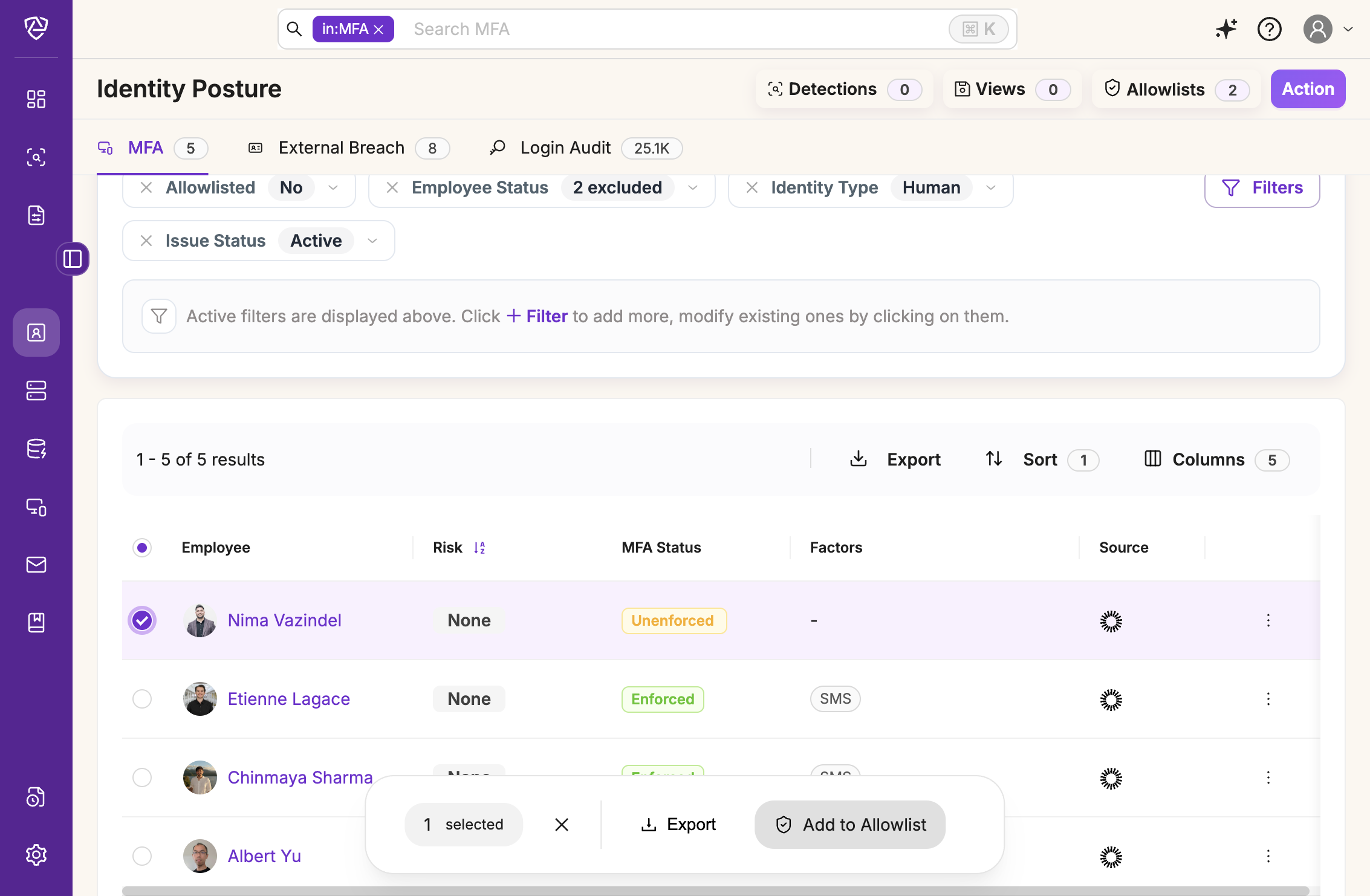Open row options for Nima Vazindel
This screenshot has height=896, width=1370.
click(1268, 620)
